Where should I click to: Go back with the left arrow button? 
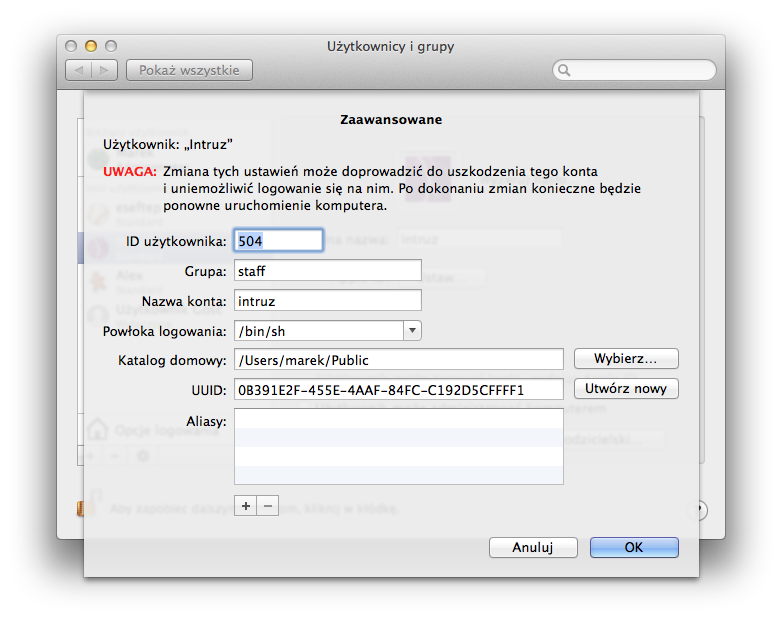79,70
